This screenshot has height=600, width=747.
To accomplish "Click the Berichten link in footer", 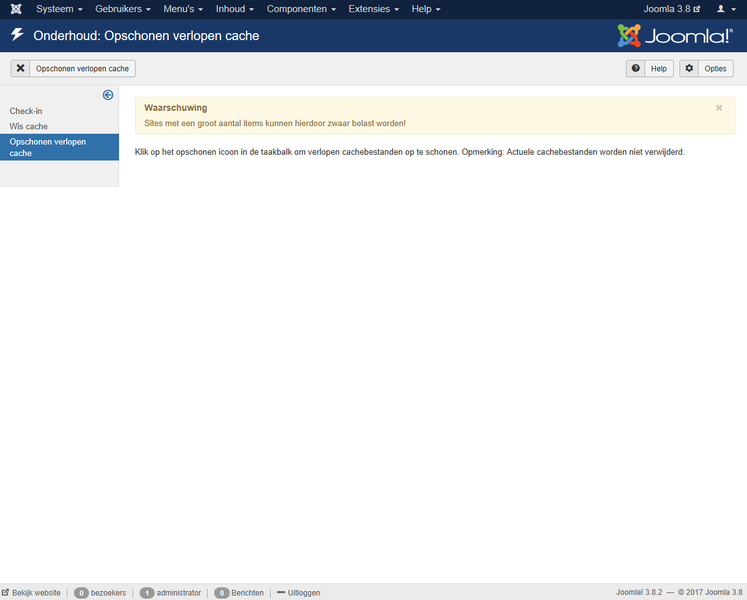I will (x=247, y=593).
